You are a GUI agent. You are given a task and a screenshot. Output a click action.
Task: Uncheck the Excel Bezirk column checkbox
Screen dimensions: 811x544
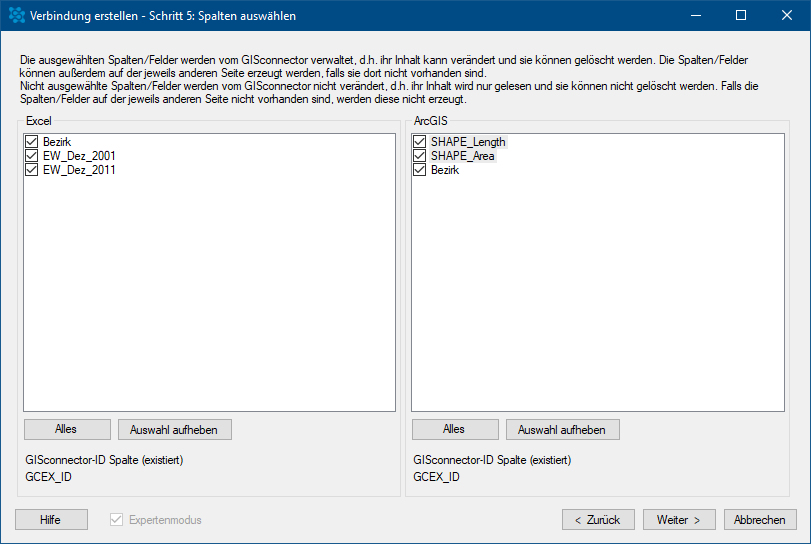click(32, 142)
